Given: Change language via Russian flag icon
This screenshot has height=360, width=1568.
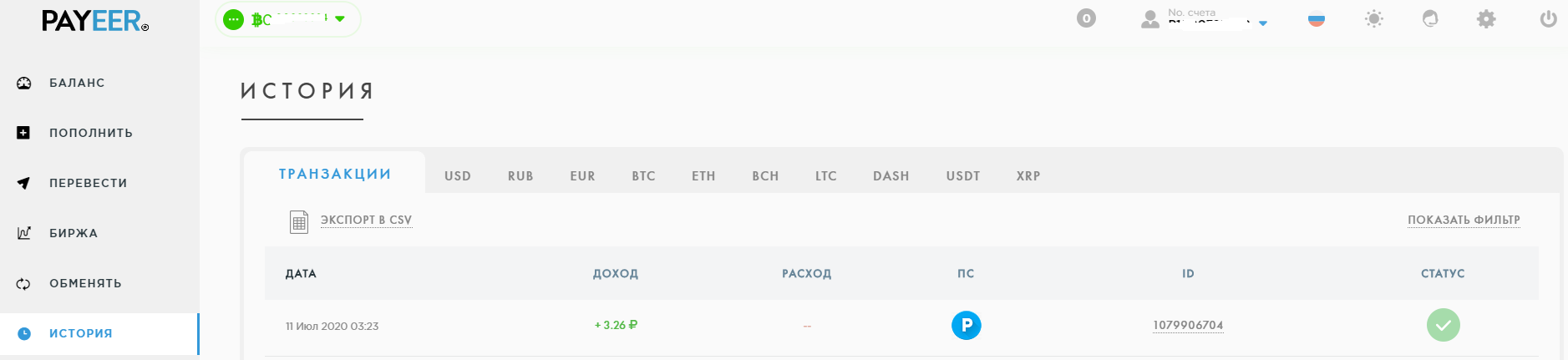Looking at the screenshot, I should coord(1317,18).
